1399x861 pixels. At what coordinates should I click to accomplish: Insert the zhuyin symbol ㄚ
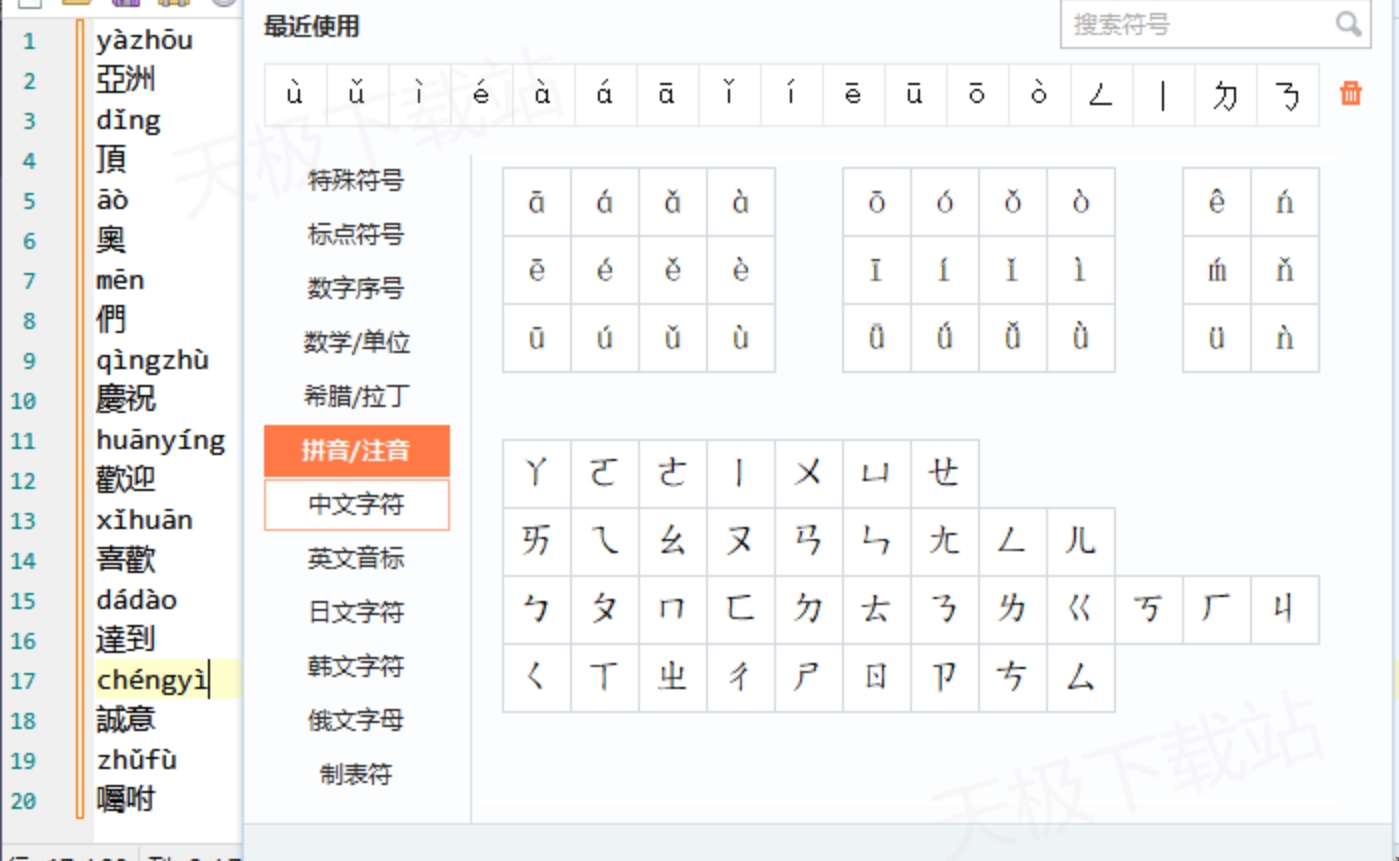(537, 474)
